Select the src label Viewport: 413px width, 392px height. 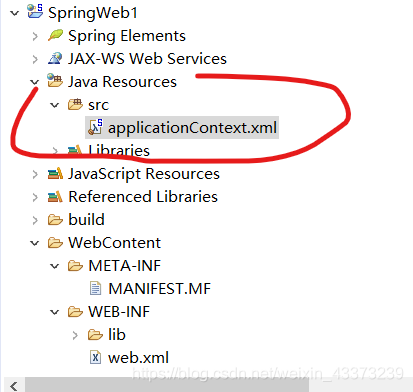98,105
